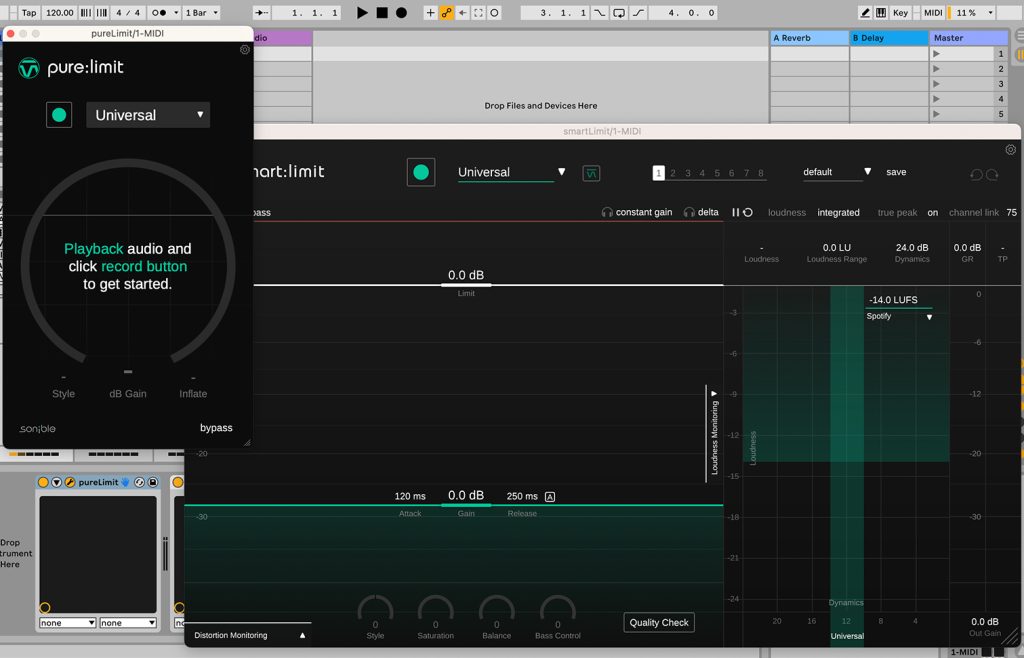Open the Universal profile dropdown in smart:limit

pos(510,171)
